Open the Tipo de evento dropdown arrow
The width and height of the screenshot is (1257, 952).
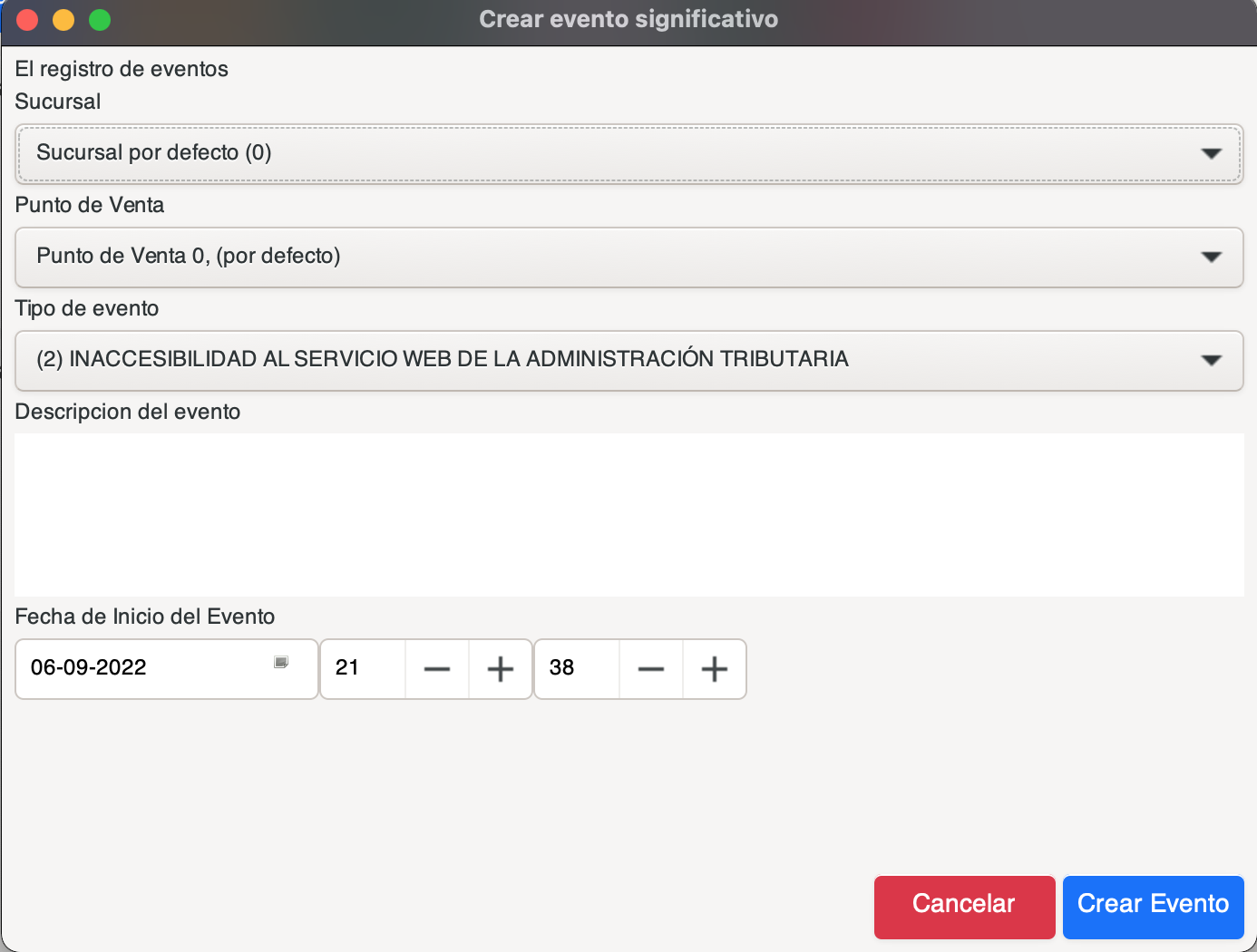[1211, 360]
